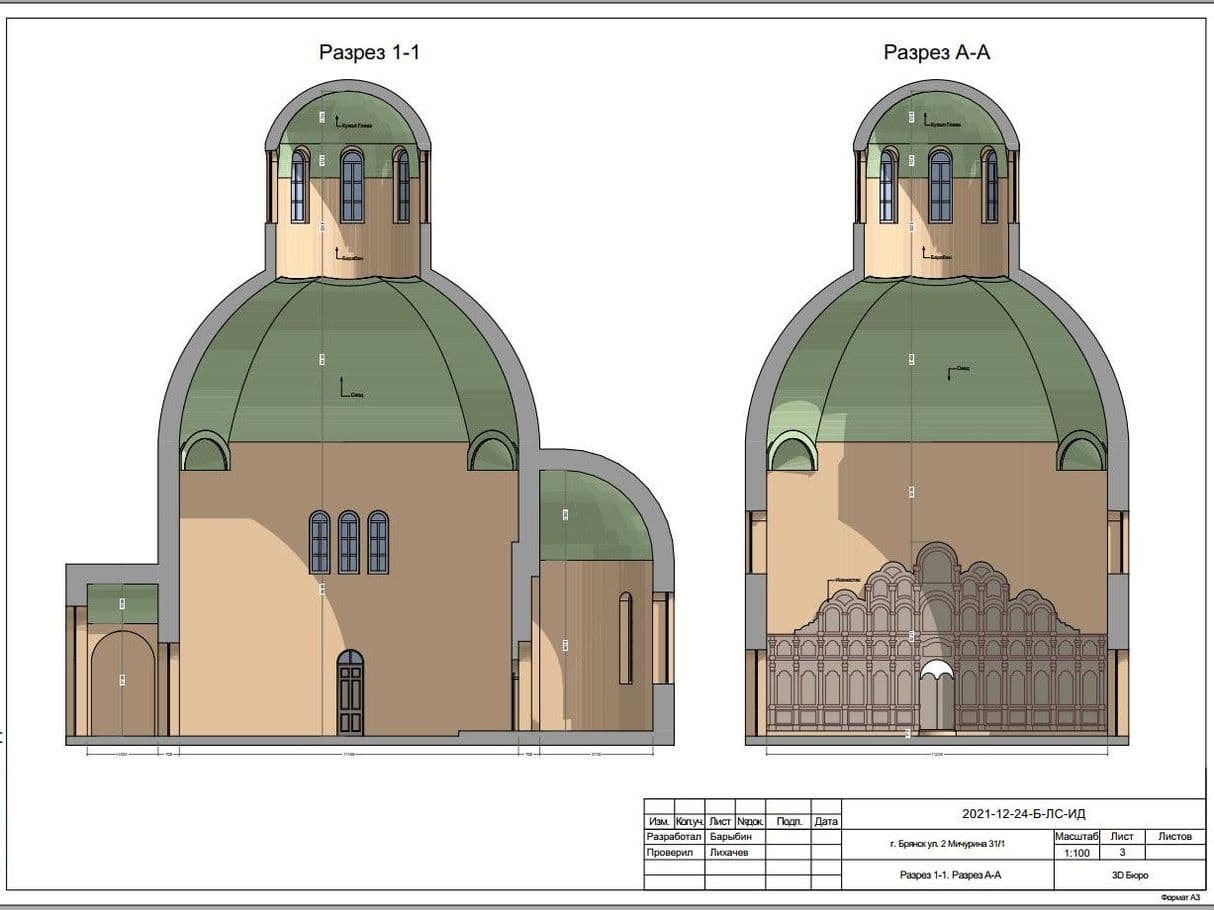Select the scale value "1:100" in title block
1214x910 pixels.
1077,853
